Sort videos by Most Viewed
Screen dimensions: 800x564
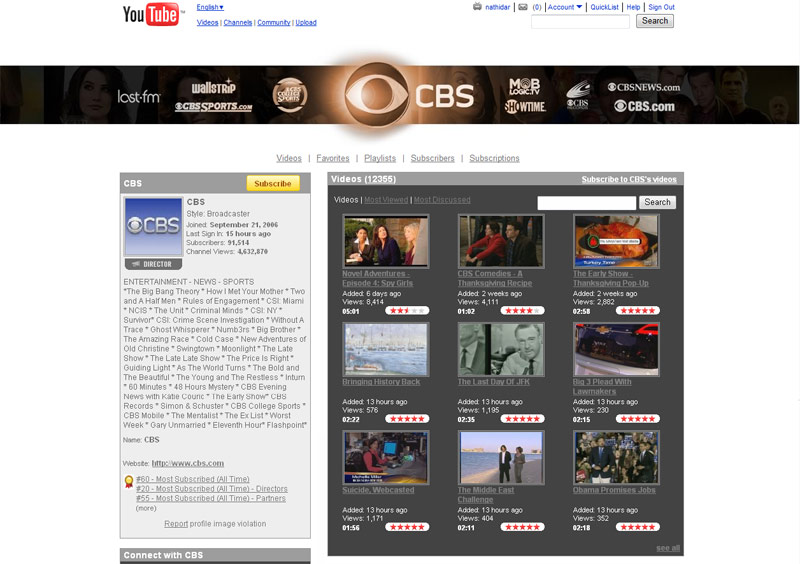[386, 200]
